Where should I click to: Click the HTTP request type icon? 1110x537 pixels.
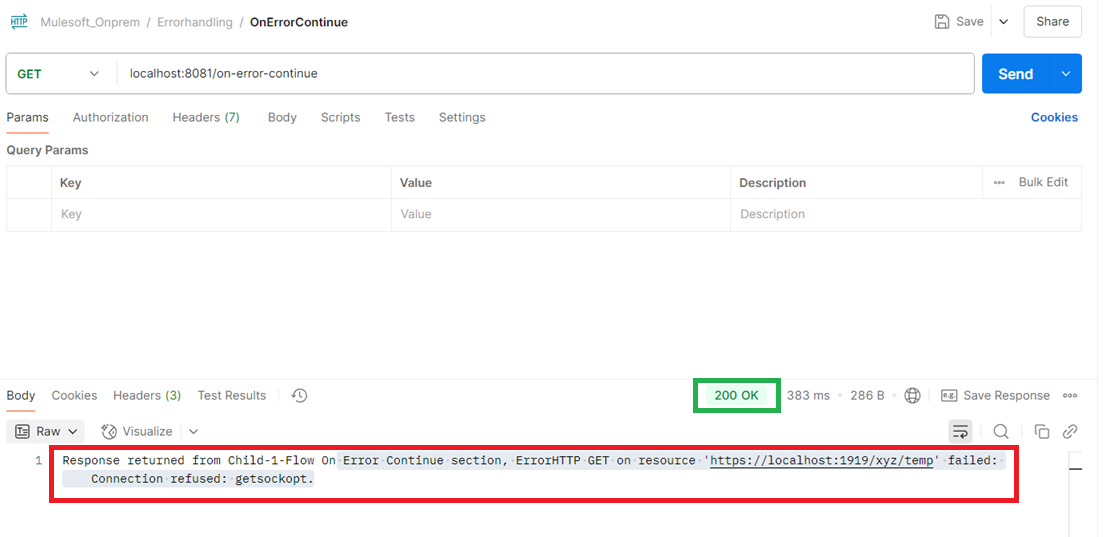19,21
